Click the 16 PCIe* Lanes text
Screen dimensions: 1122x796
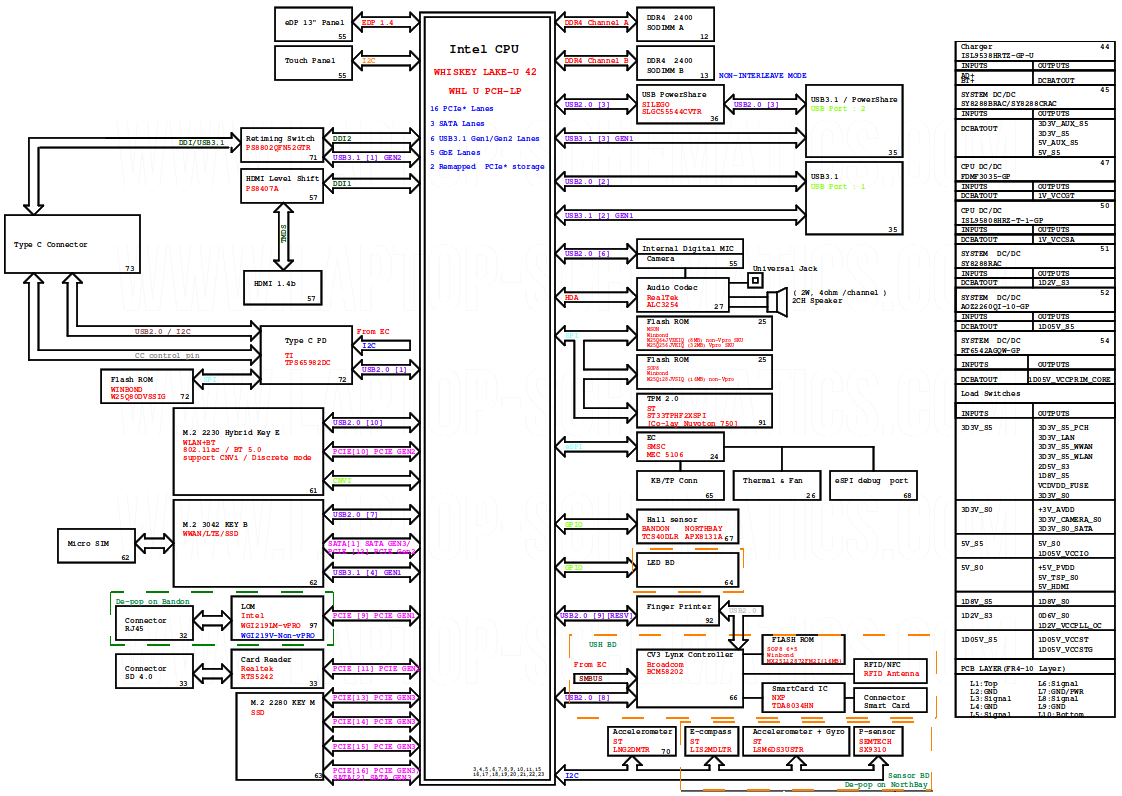tap(462, 109)
